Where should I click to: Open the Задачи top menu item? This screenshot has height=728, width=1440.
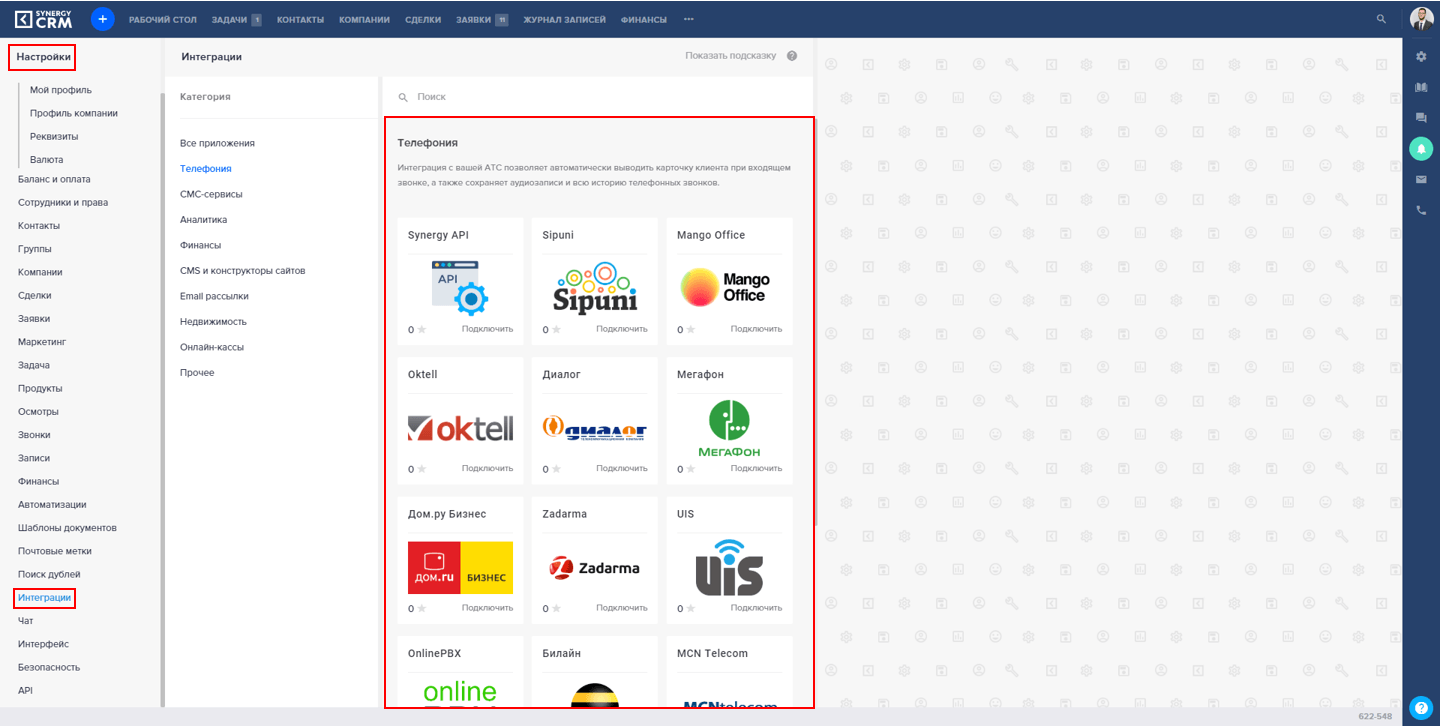[229, 19]
